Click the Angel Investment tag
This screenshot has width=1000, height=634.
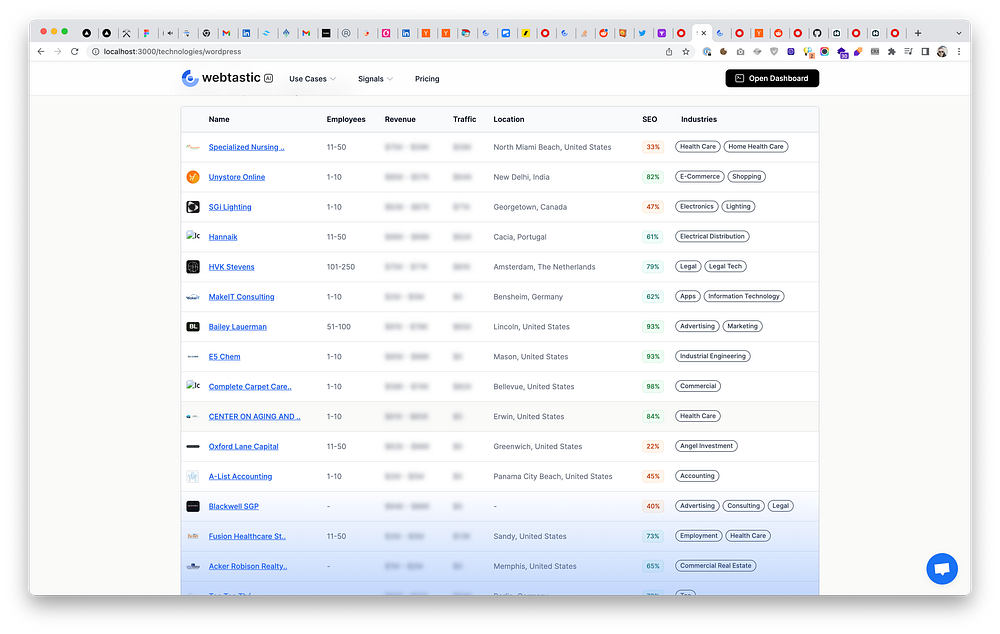pos(706,446)
